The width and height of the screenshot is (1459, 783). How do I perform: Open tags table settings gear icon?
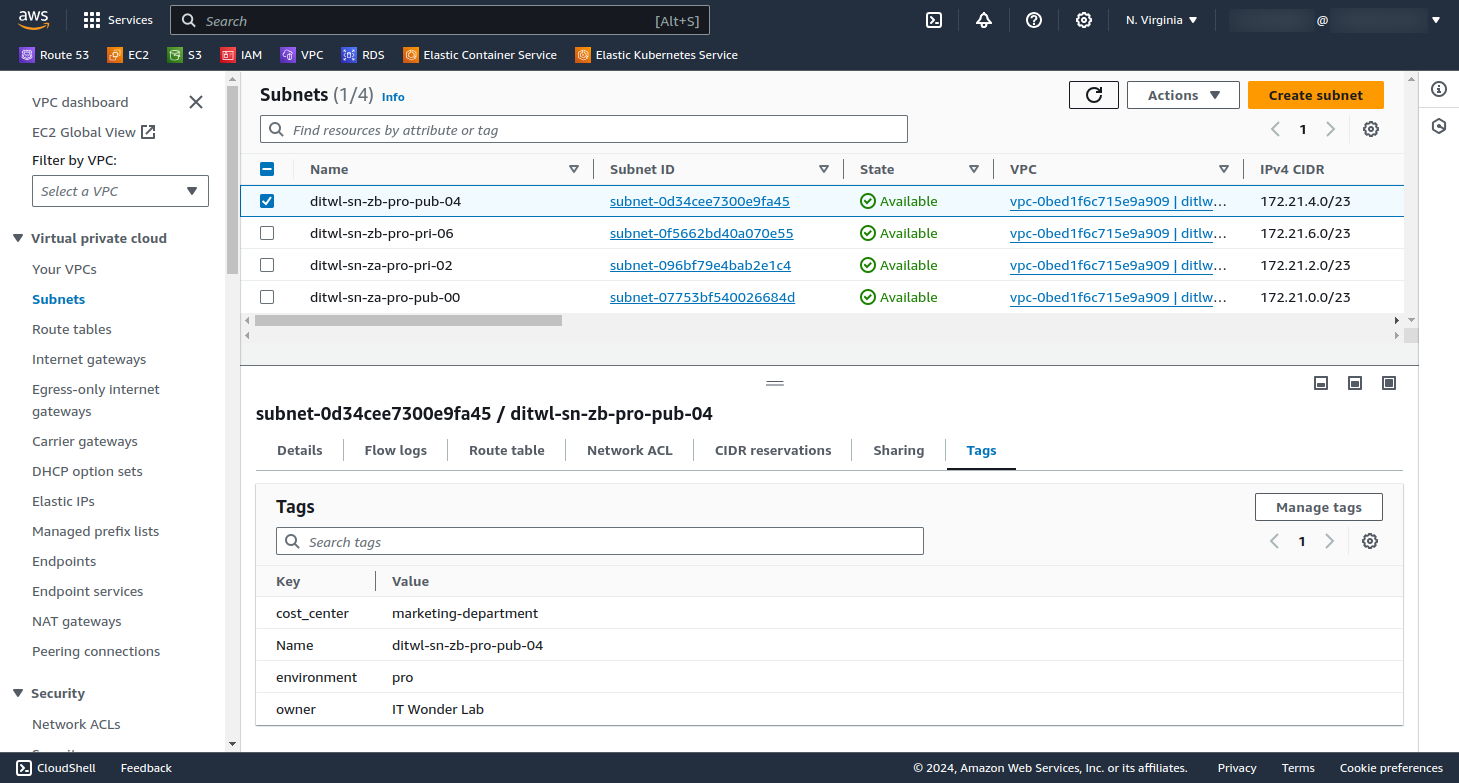1370,541
